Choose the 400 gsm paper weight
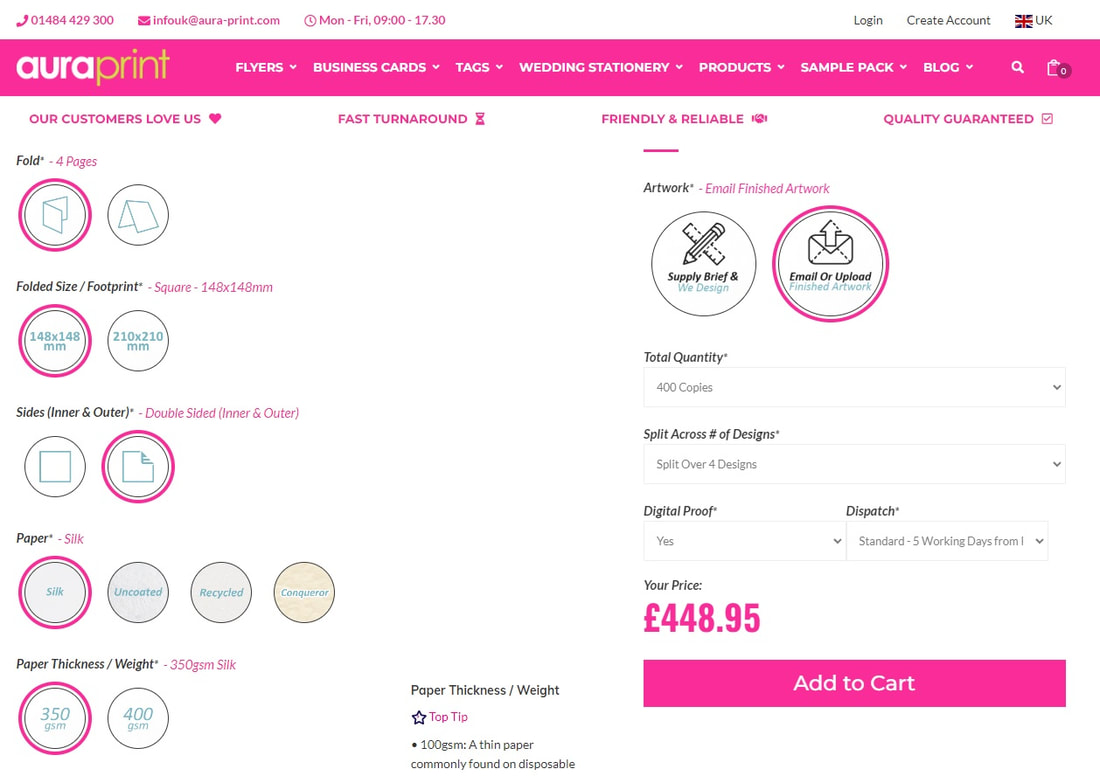Image resolution: width=1100 pixels, height=776 pixels. pos(138,718)
